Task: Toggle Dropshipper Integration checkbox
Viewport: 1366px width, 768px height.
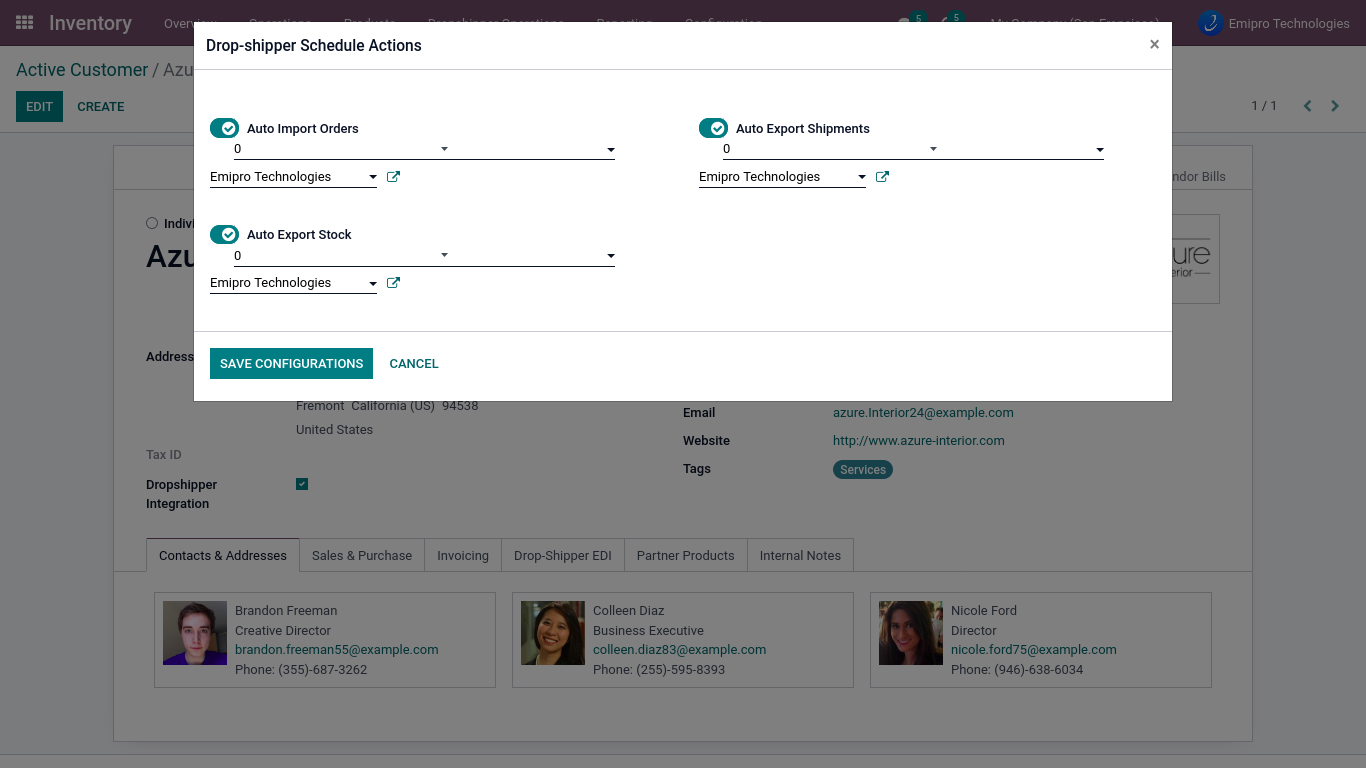Action: [302, 484]
